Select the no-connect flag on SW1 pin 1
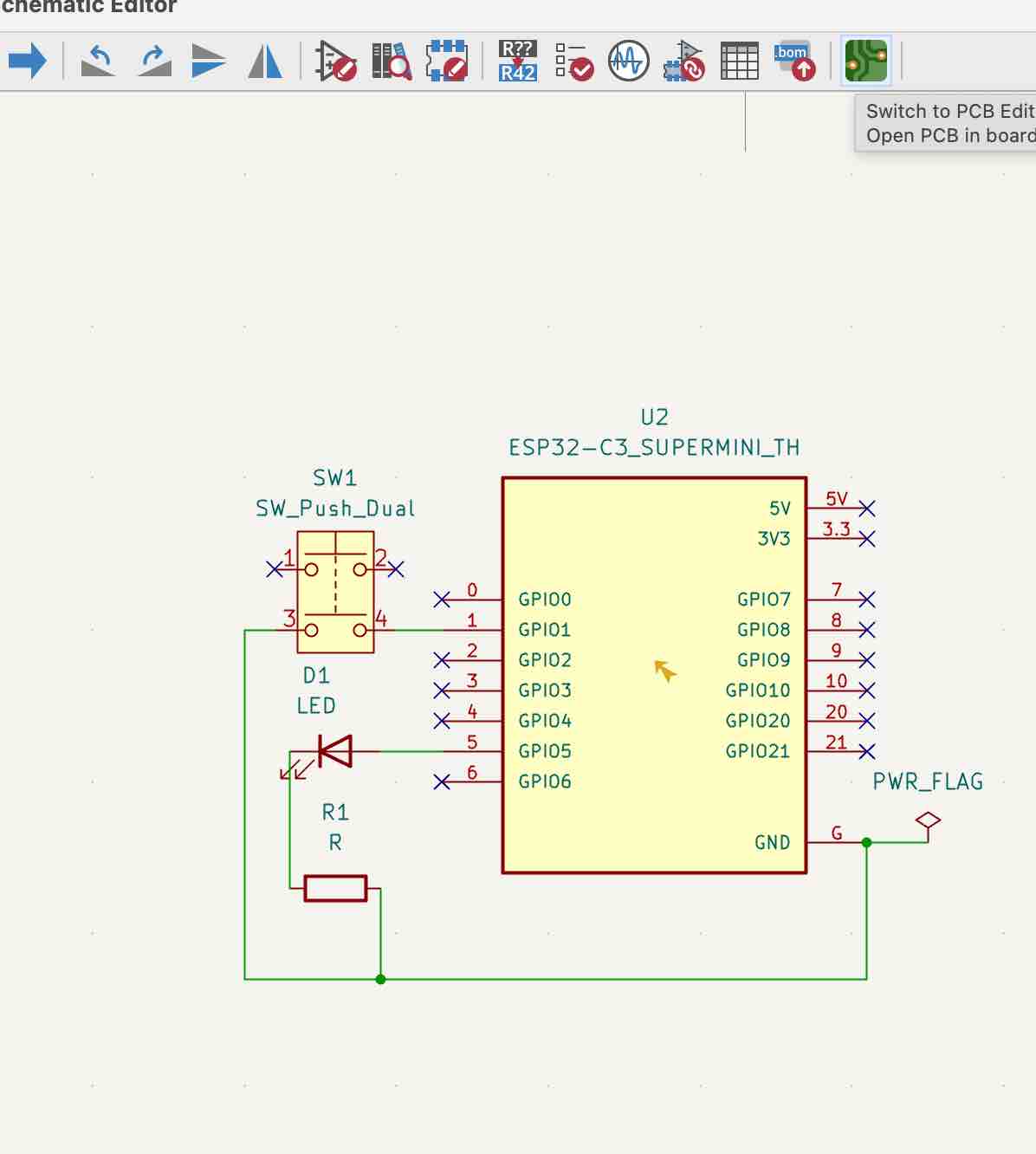Screen dimensions: 1036x1154 pos(275,569)
